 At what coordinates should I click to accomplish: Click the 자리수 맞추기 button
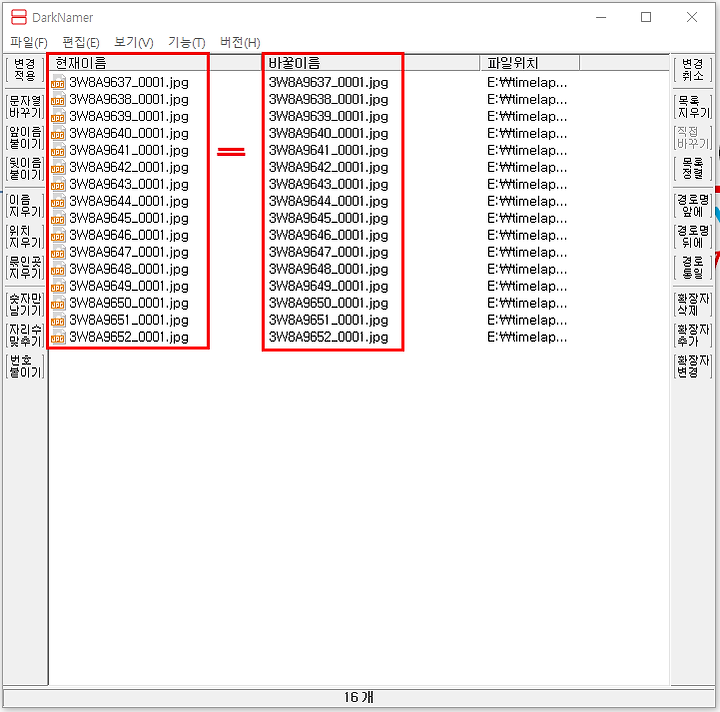tap(25, 335)
